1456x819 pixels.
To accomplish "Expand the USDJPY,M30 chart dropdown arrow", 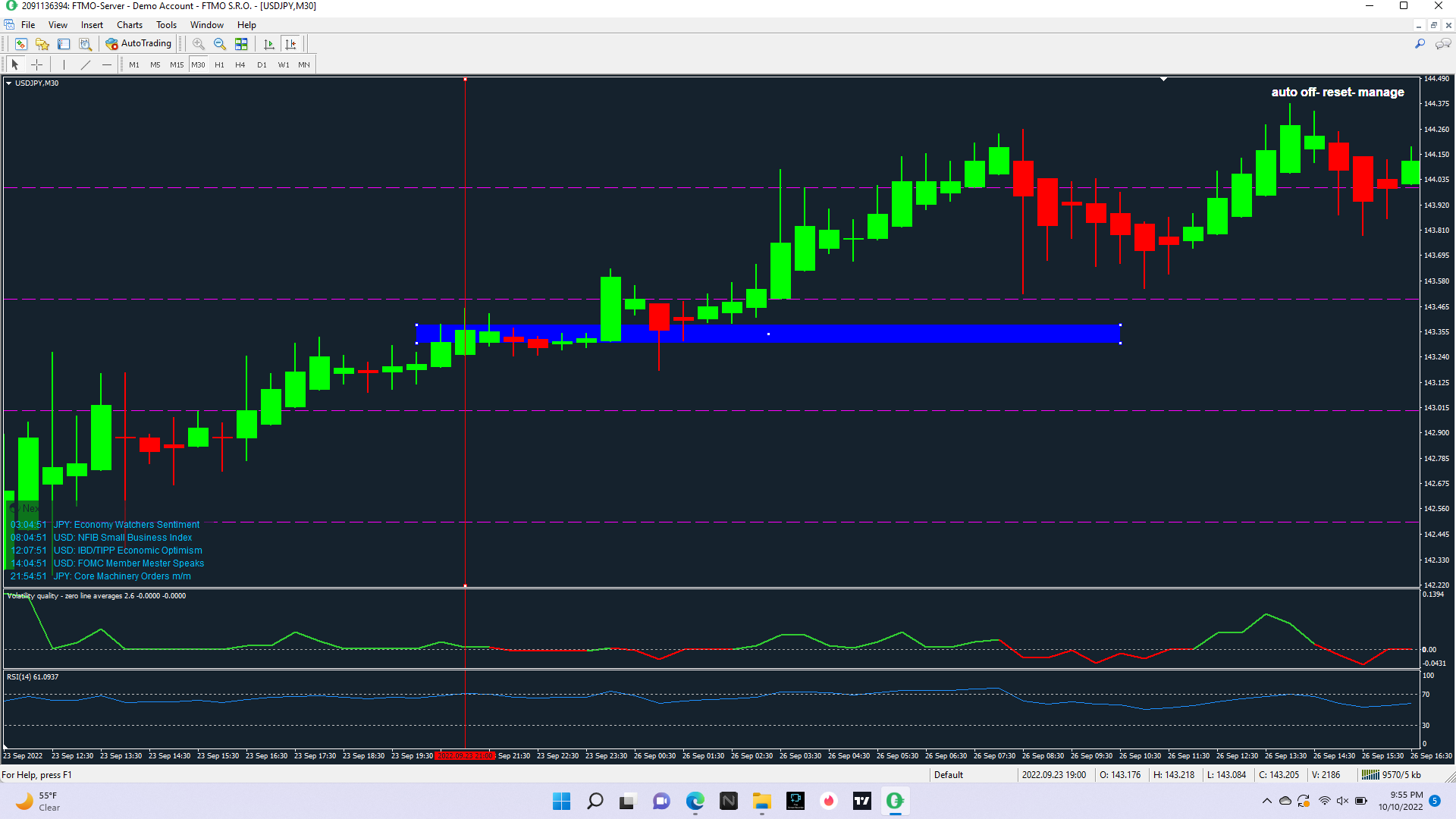I will pyautogui.click(x=8, y=83).
